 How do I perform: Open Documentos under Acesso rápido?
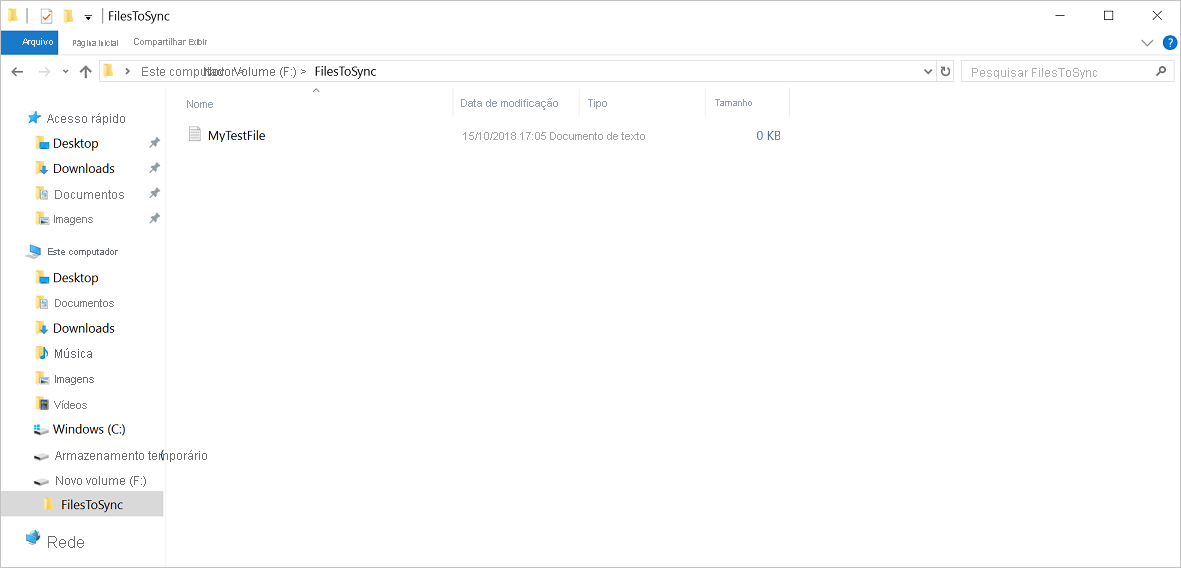pyautogui.click(x=89, y=194)
